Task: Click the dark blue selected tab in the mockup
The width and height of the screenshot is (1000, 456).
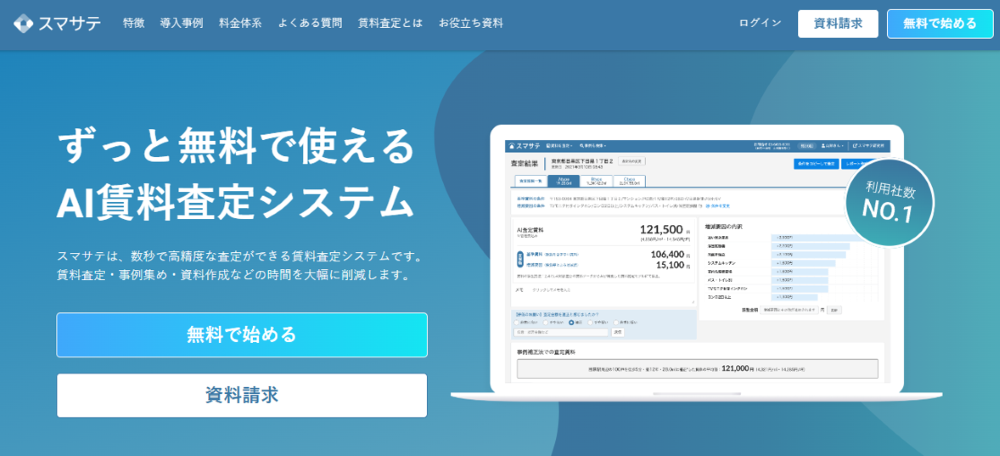Action: [x=563, y=181]
